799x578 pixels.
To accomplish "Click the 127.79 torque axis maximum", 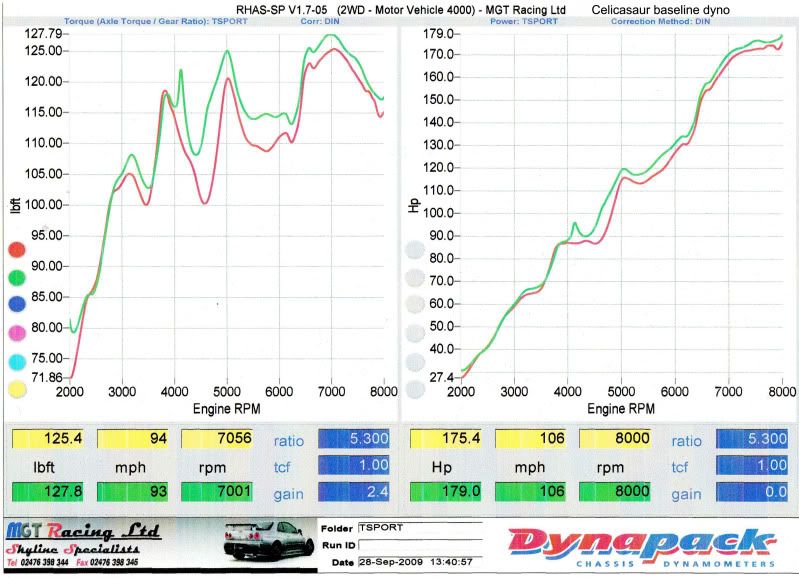I will [43, 34].
